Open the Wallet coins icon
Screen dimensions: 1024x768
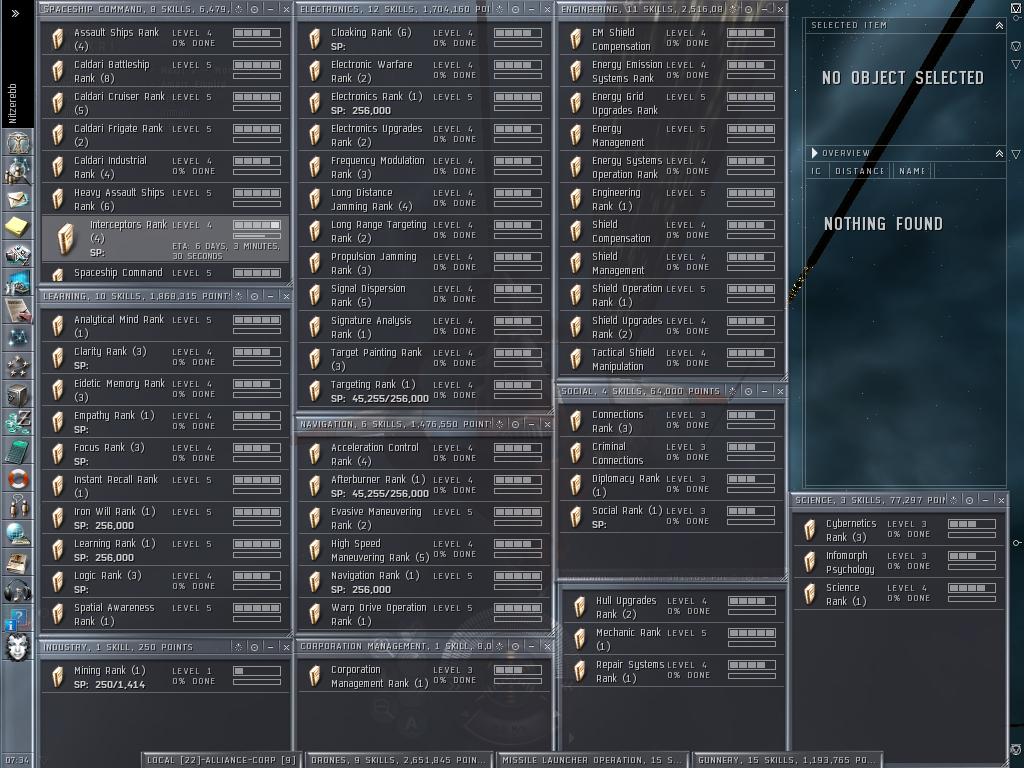pos(18,423)
